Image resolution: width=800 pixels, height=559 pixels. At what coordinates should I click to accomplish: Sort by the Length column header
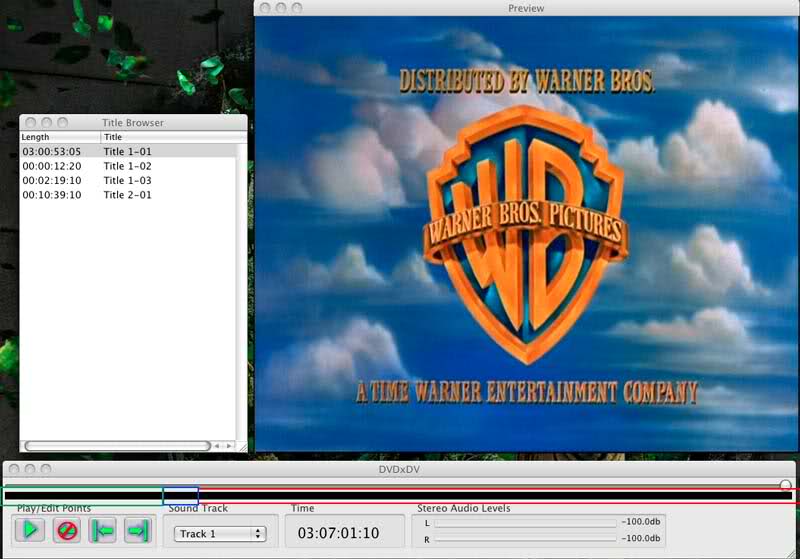60,137
